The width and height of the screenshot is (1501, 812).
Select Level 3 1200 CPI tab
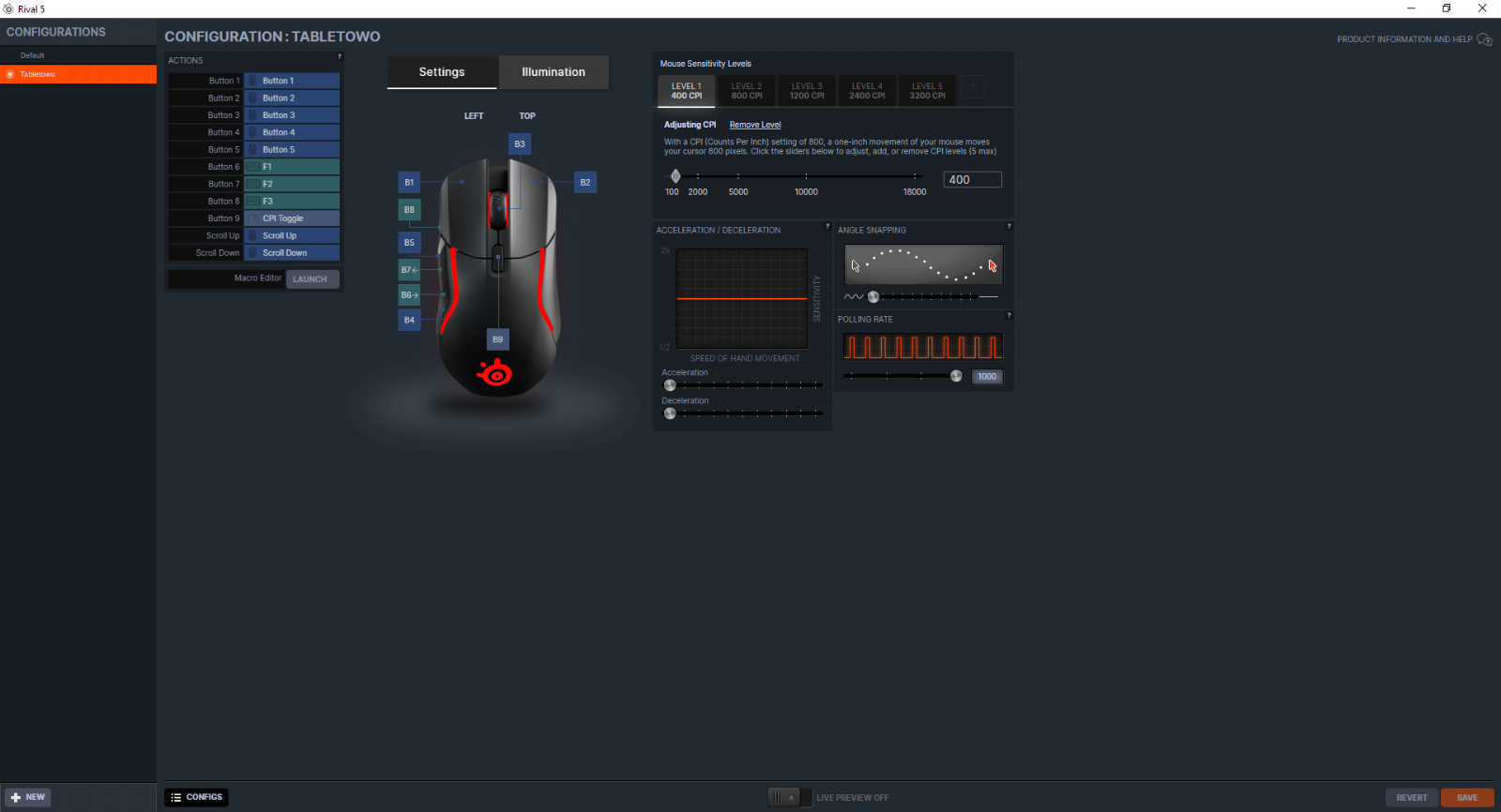pyautogui.click(x=807, y=91)
